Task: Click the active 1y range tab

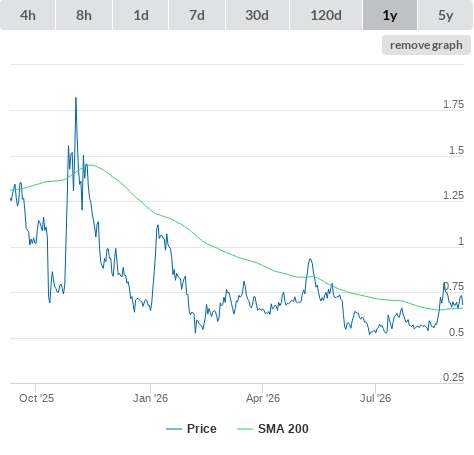Action: [390, 15]
